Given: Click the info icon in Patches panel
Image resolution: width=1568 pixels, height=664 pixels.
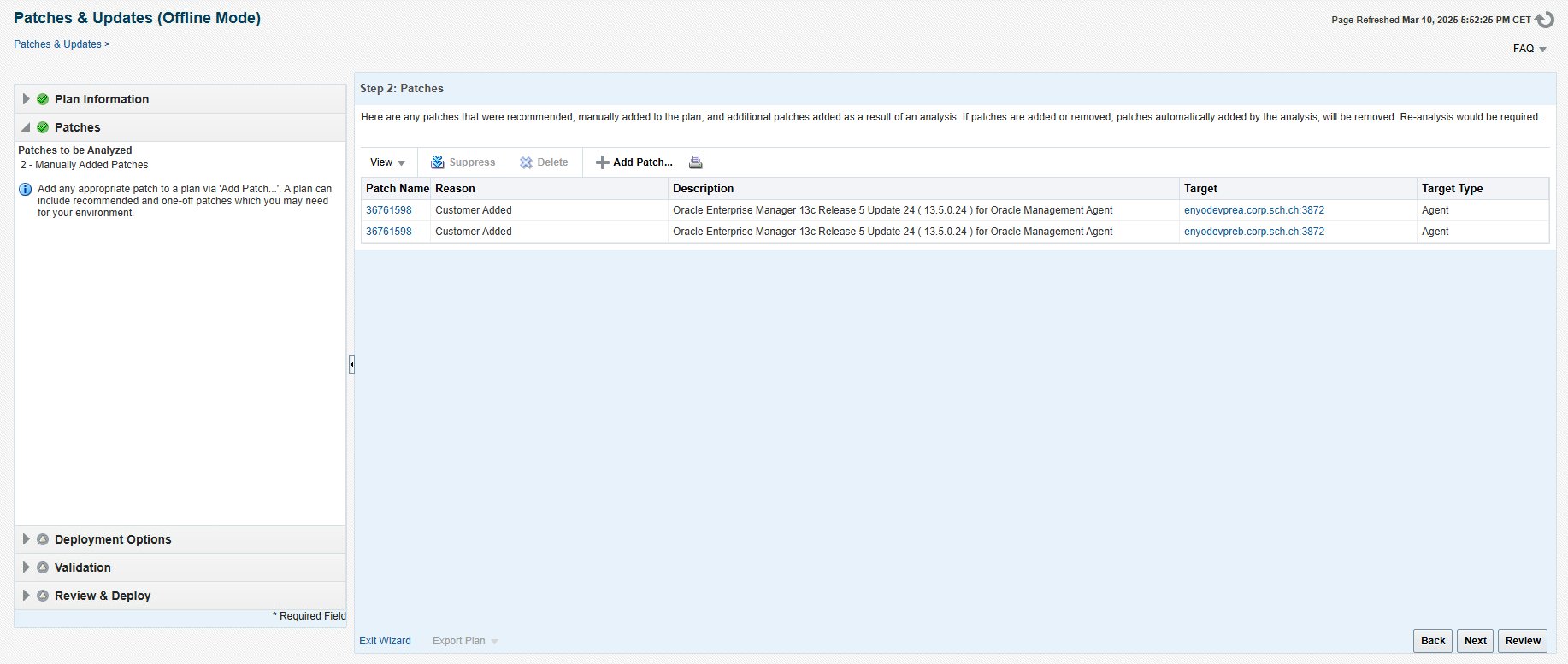Looking at the screenshot, I should click(x=26, y=190).
